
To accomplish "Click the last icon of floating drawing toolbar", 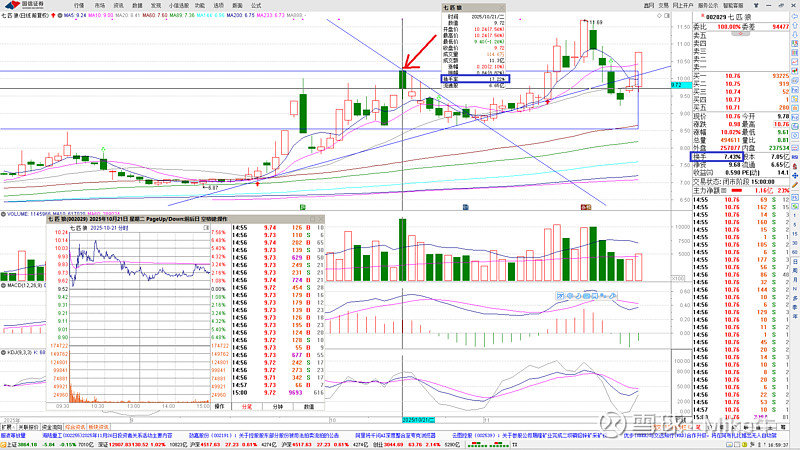I will [612, 295].
